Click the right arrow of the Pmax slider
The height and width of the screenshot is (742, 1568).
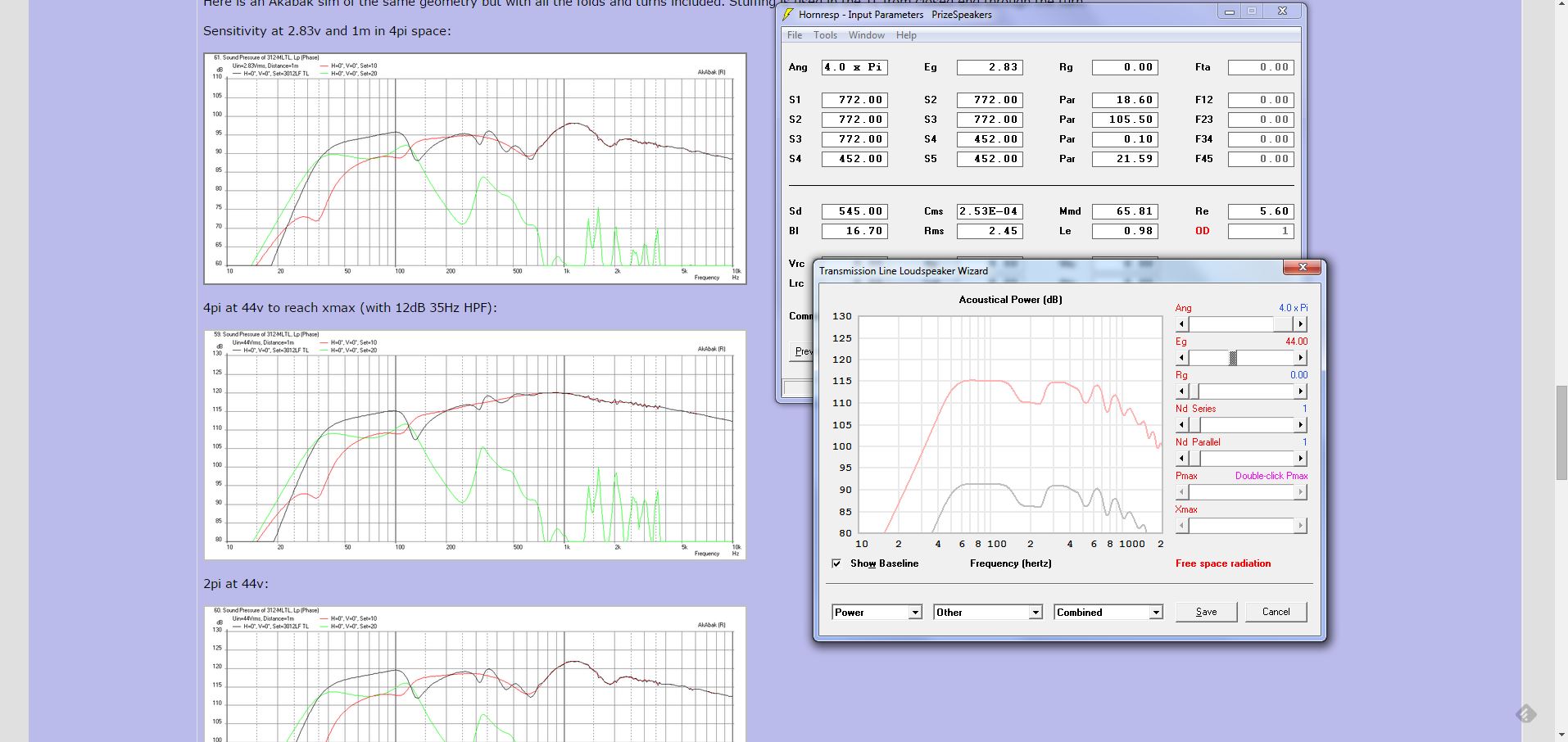pyautogui.click(x=1300, y=492)
